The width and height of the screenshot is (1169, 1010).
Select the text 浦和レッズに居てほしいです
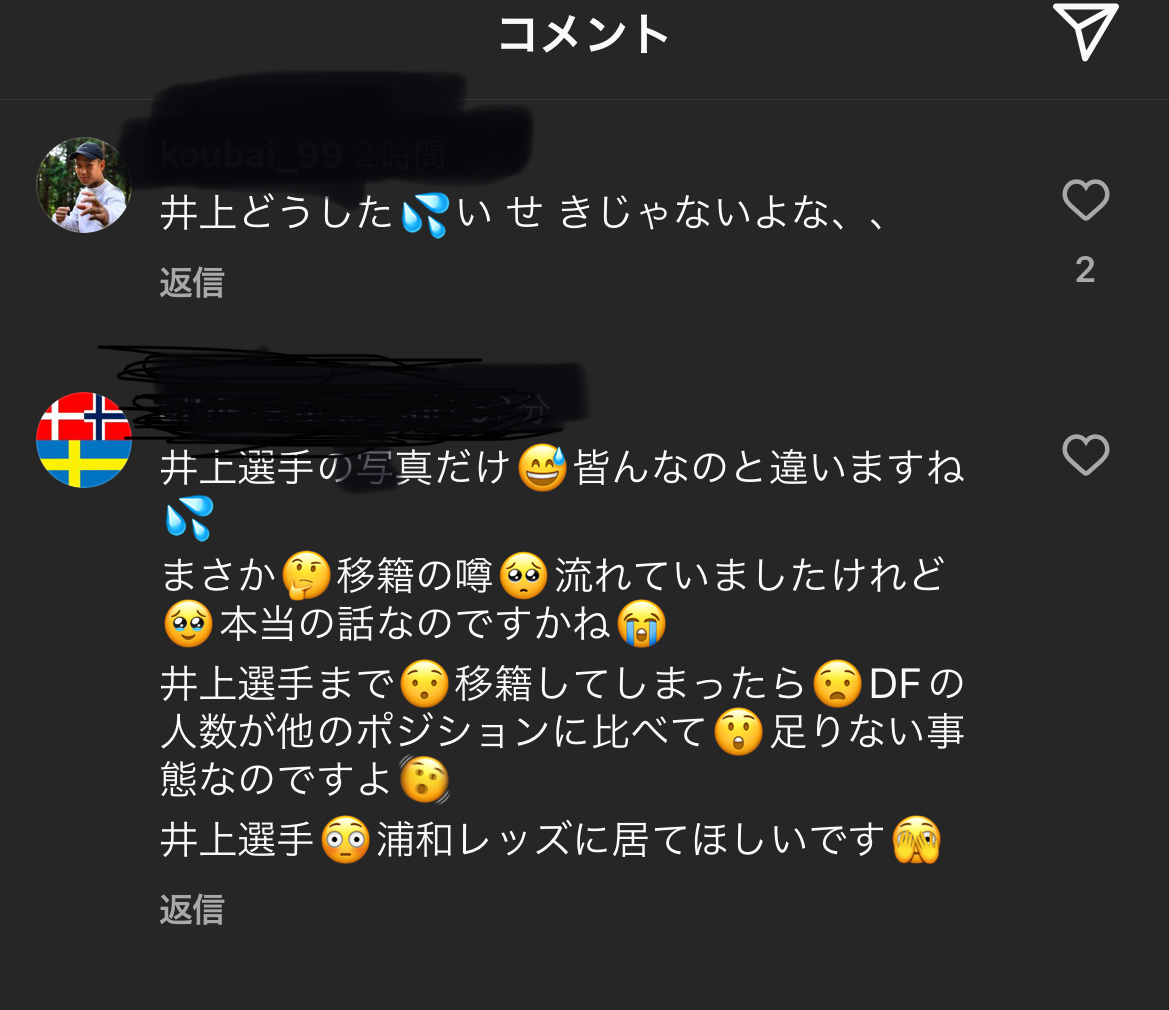click(x=631, y=840)
